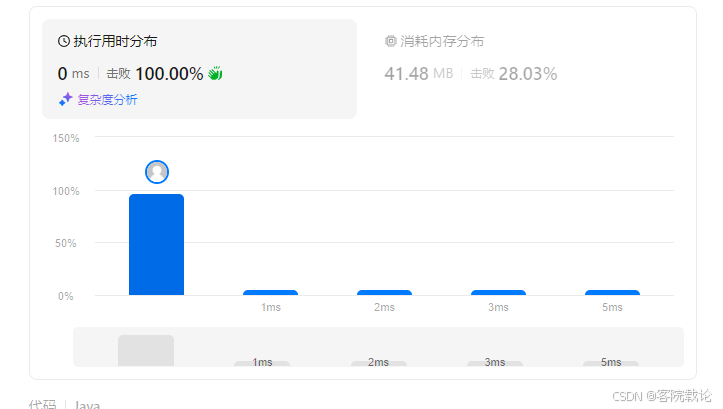Click the 代码 label below the chart
Image resolution: width=723 pixels, height=409 pixels.
coord(42,405)
